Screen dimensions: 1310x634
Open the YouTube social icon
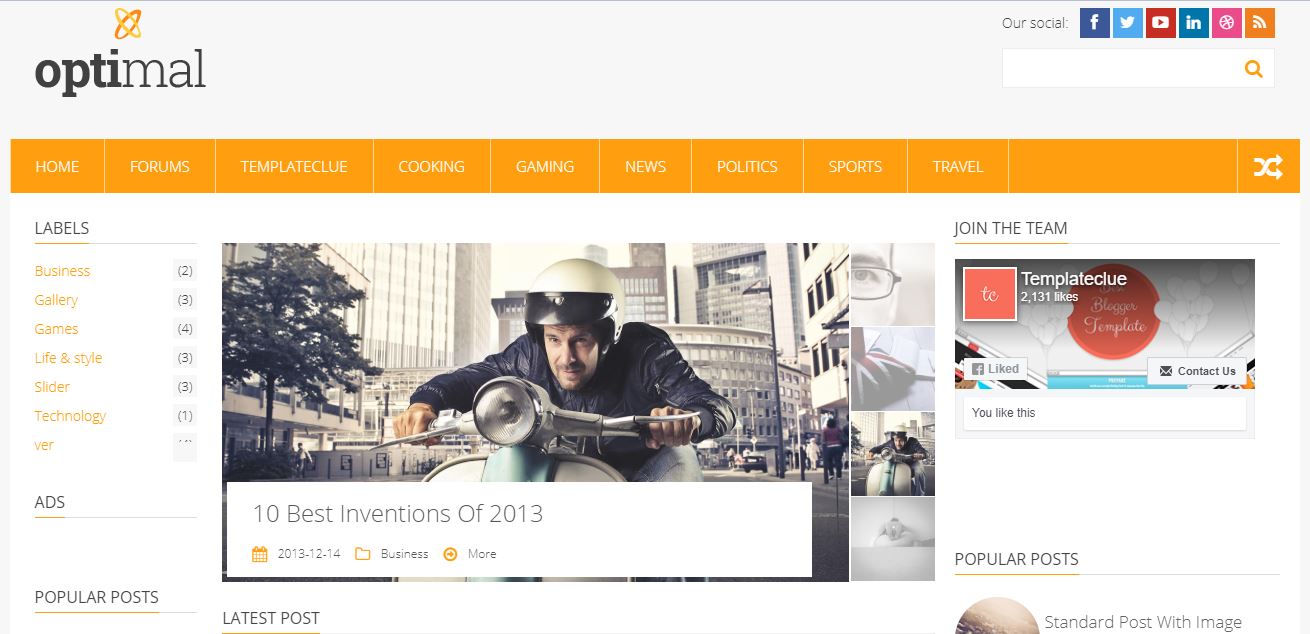pos(1161,22)
